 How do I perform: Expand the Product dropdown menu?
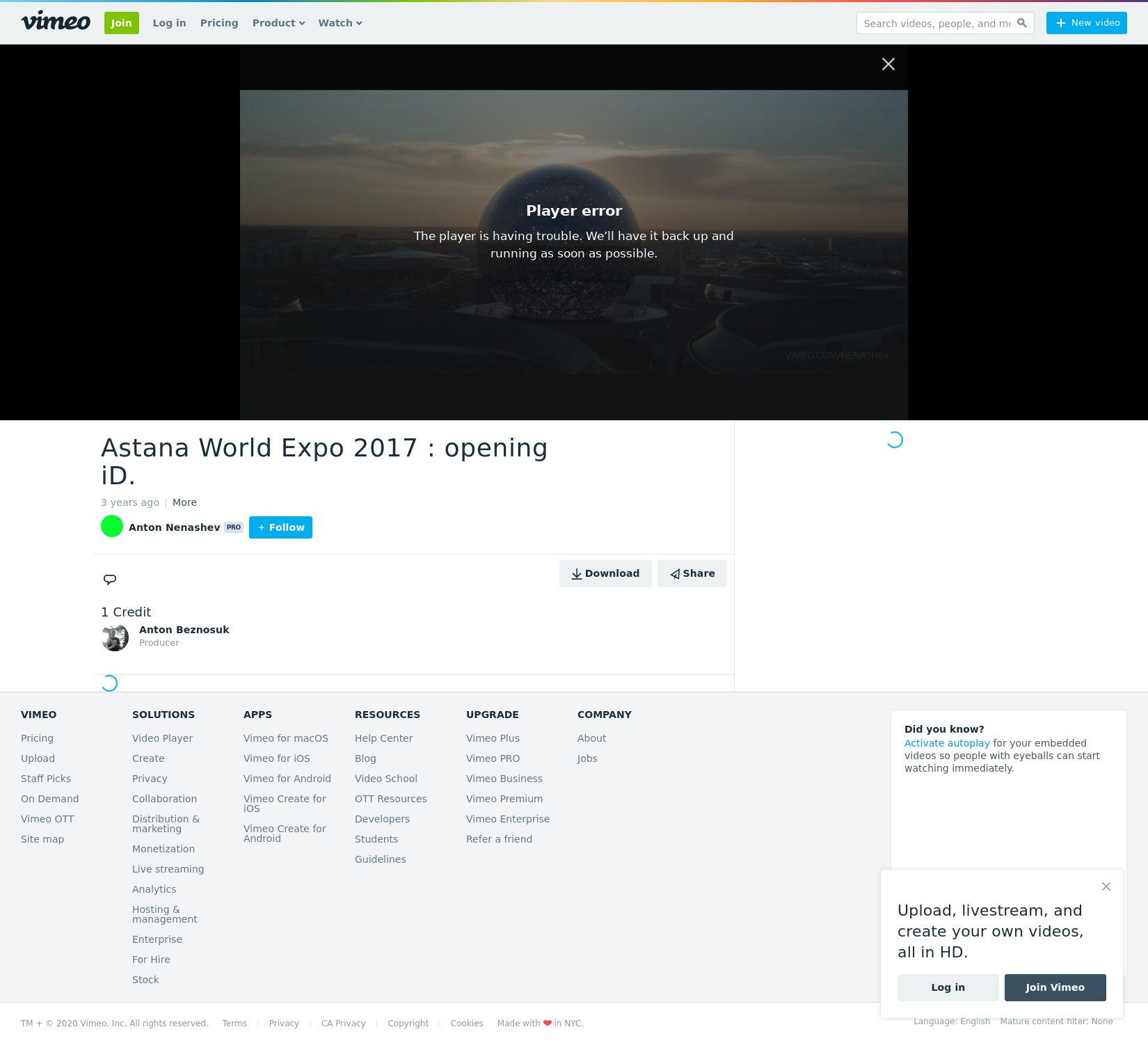[x=278, y=23]
